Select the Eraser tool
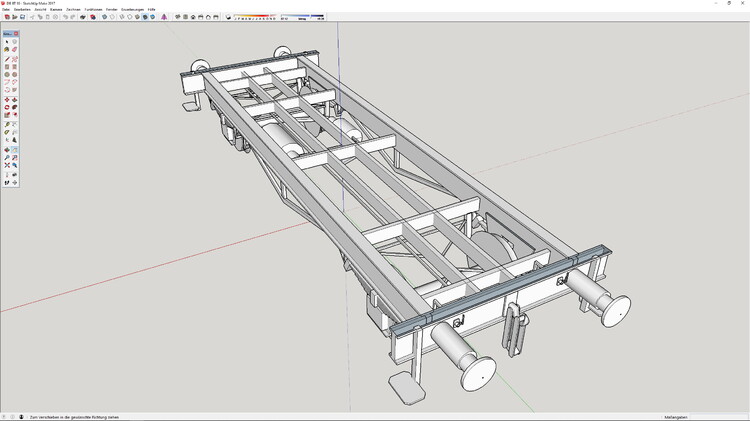Viewport: 750px width, 421px height. pyautogui.click(x=15, y=49)
